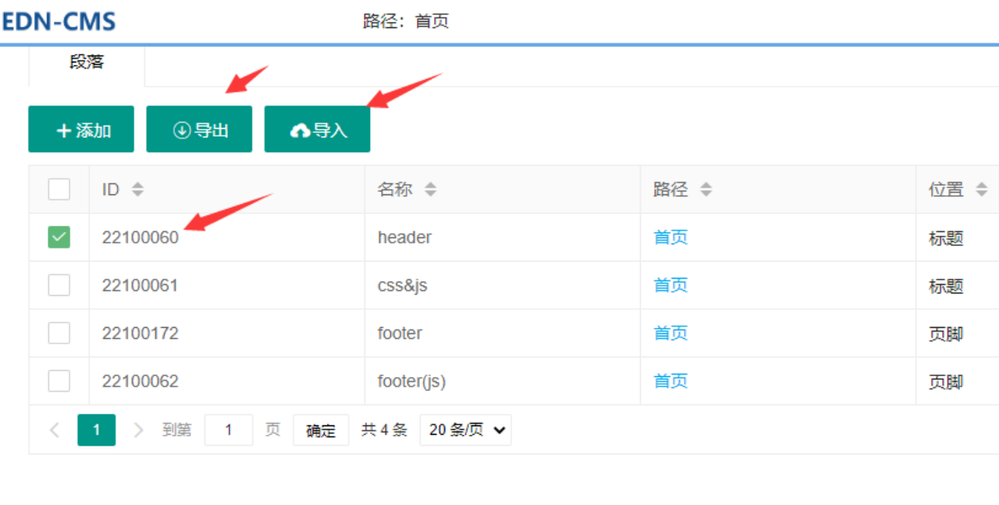Image resolution: width=999 pixels, height=505 pixels.
Task: Switch to the 段落 tab
Action: (87, 62)
